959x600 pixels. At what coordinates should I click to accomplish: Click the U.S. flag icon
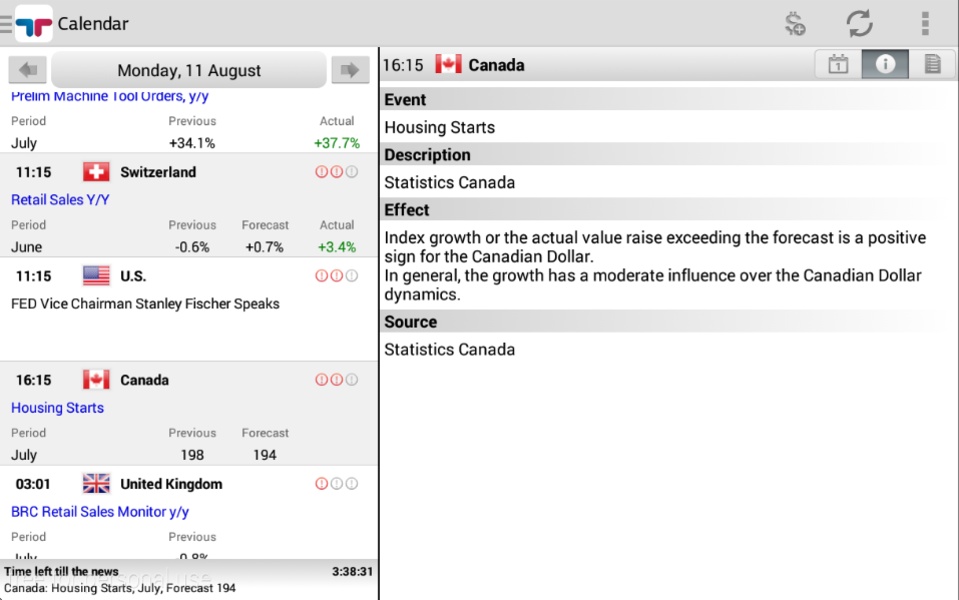96,276
